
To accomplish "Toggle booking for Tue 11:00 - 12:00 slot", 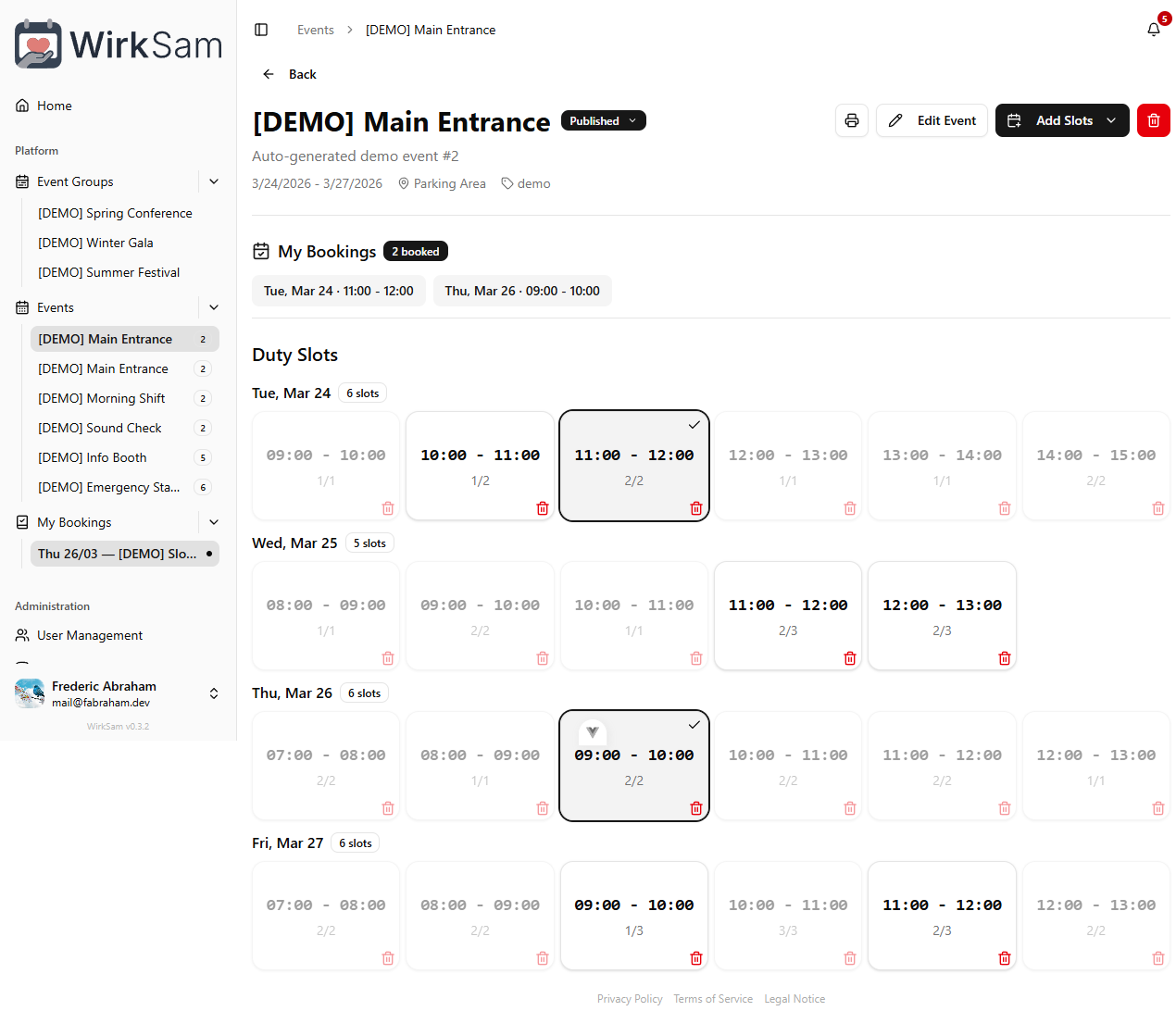I will pyautogui.click(x=634, y=466).
